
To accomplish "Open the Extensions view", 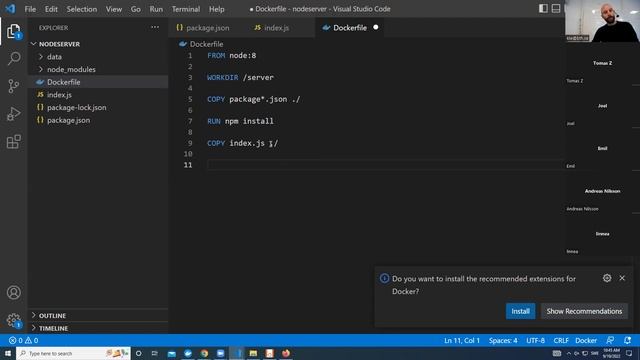I will click(13, 142).
